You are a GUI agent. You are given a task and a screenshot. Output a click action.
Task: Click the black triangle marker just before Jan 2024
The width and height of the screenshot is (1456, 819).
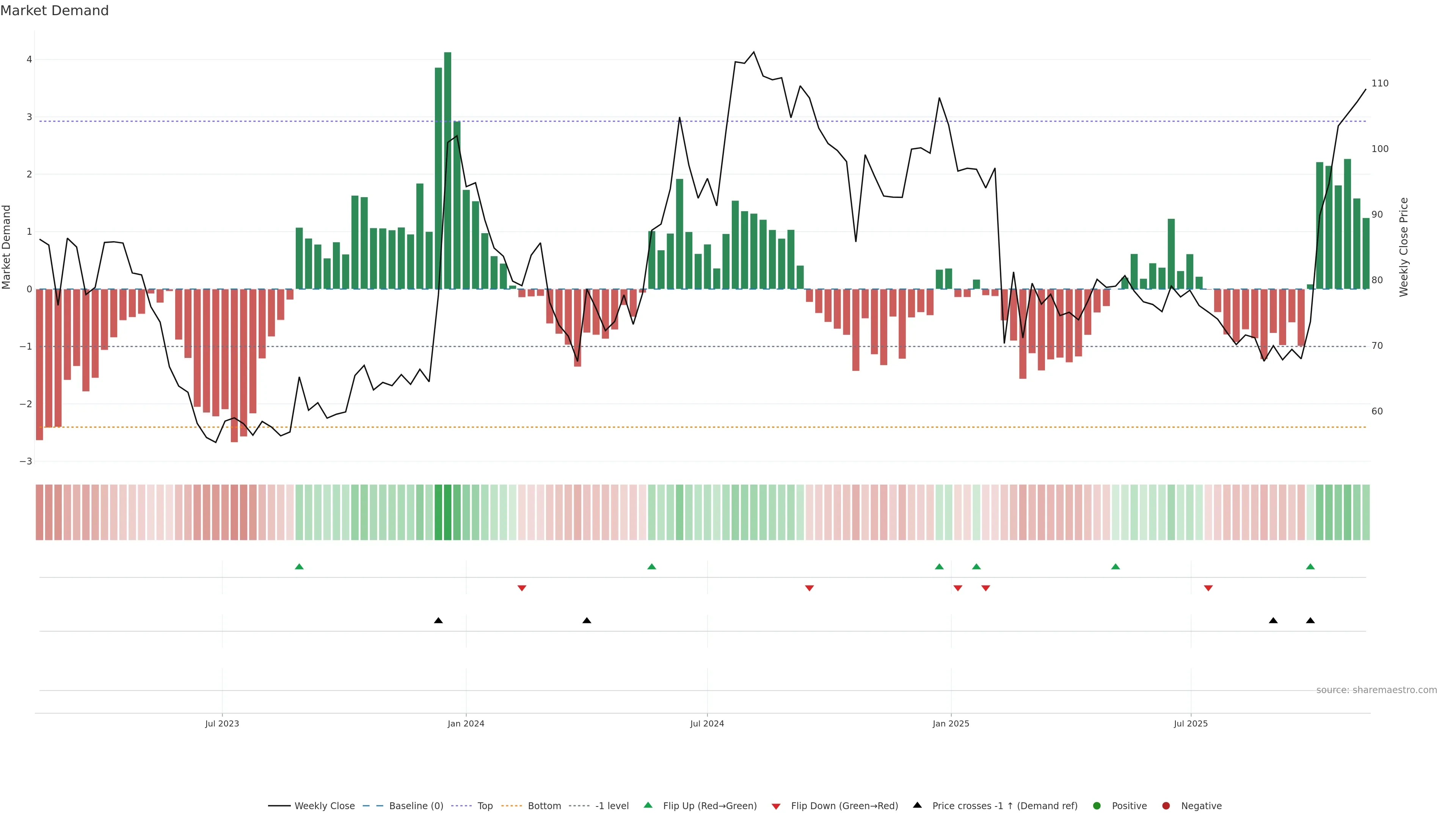[x=438, y=621]
